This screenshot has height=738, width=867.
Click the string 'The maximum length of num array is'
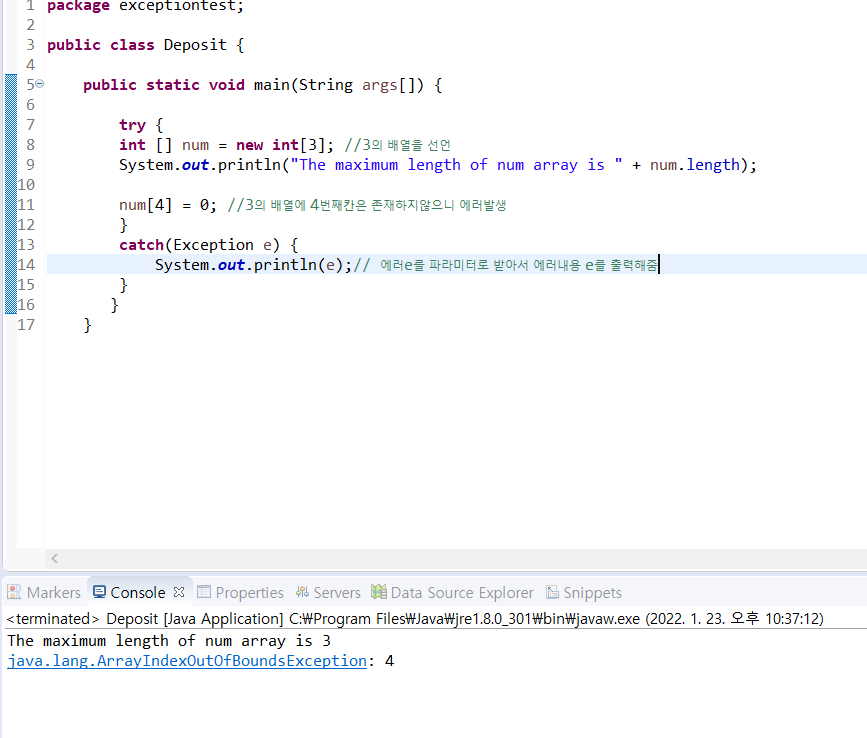457,165
